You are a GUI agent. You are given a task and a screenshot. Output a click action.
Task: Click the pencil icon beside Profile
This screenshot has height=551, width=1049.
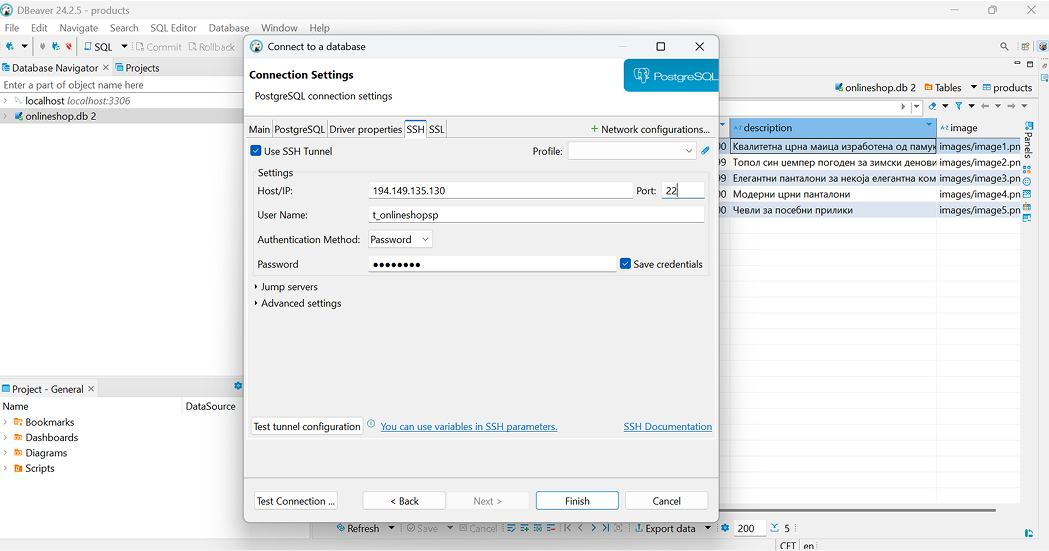705,151
